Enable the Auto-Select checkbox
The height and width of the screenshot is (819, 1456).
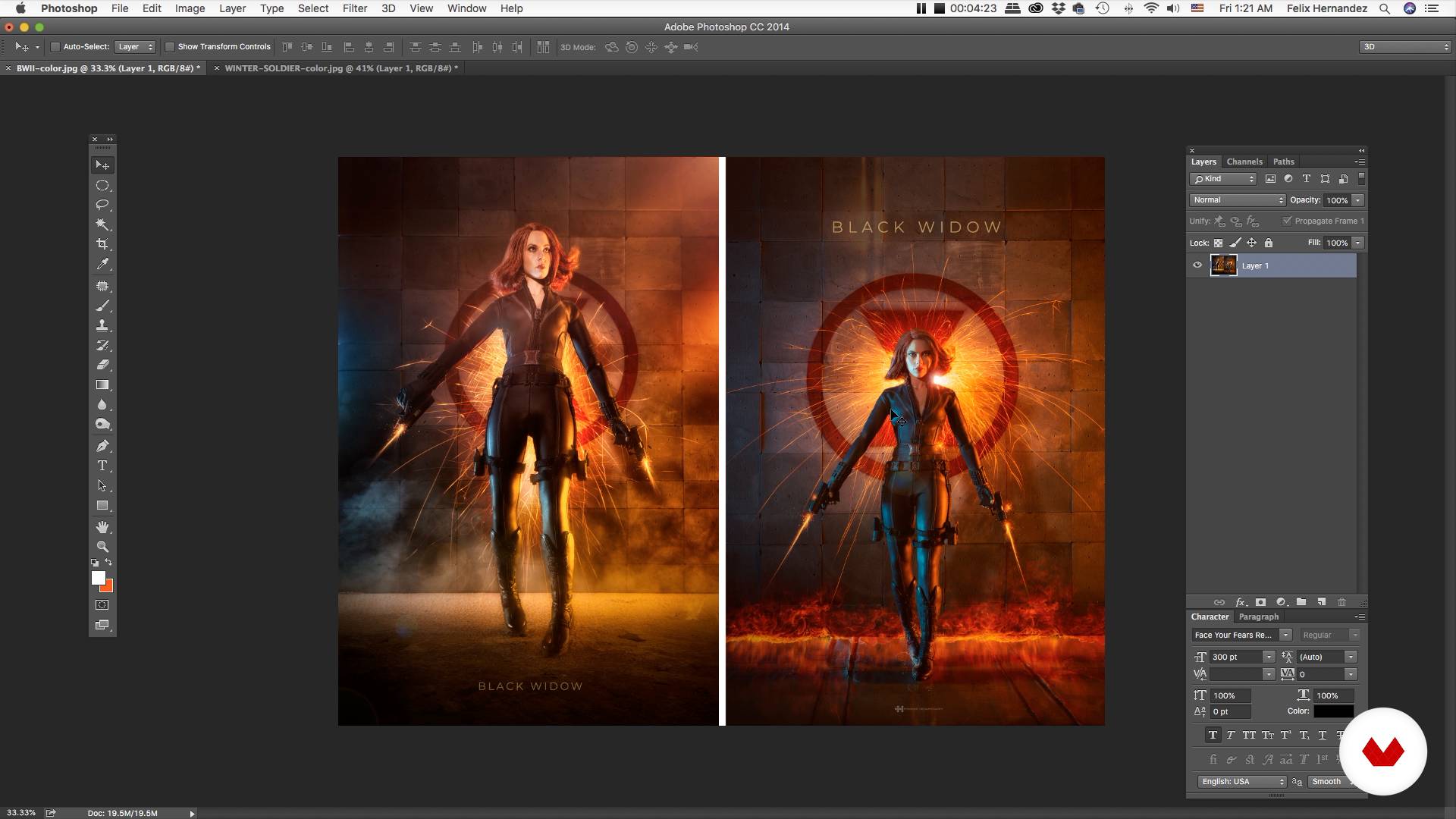[55, 47]
